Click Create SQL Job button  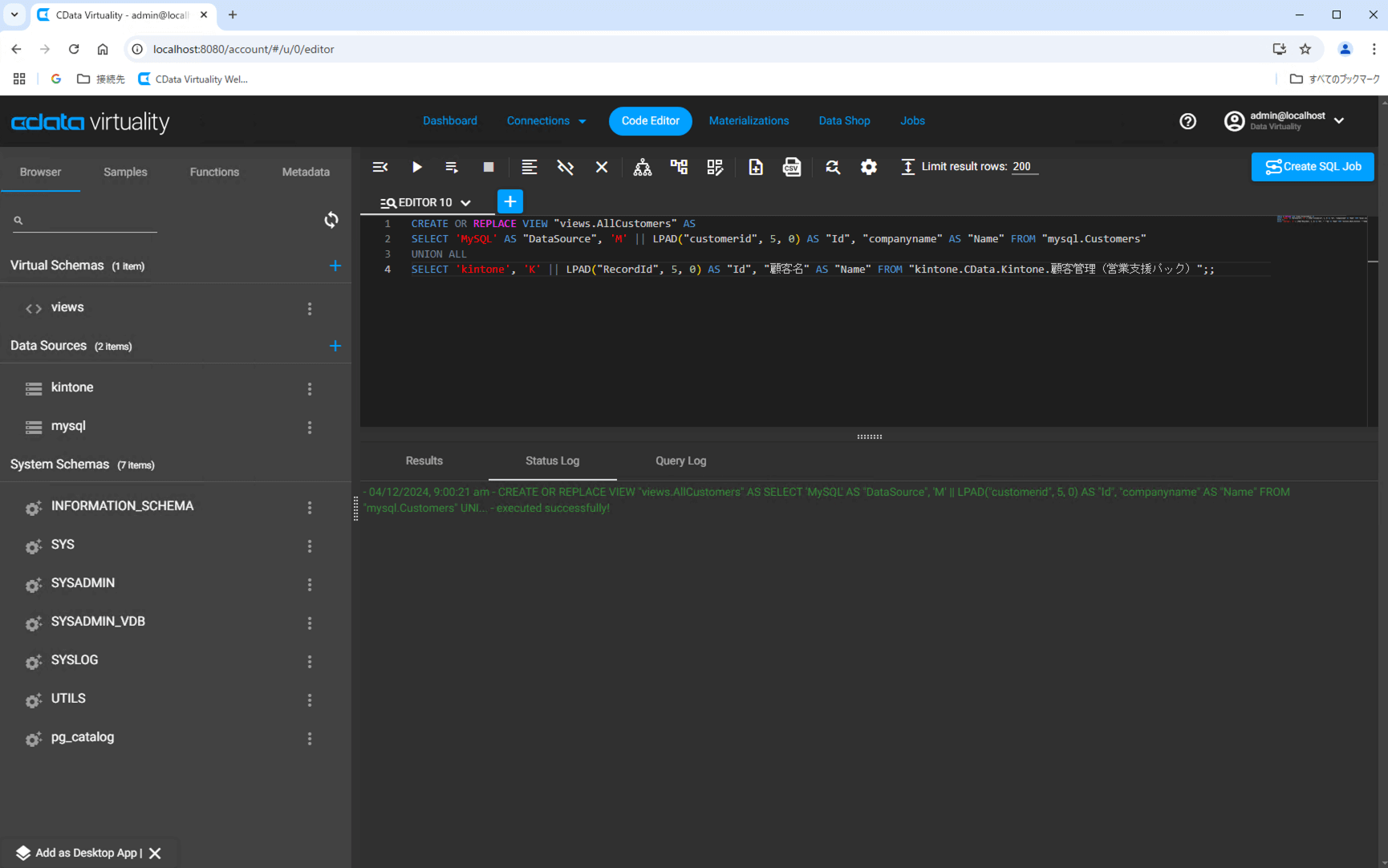pyautogui.click(x=1313, y=167)
